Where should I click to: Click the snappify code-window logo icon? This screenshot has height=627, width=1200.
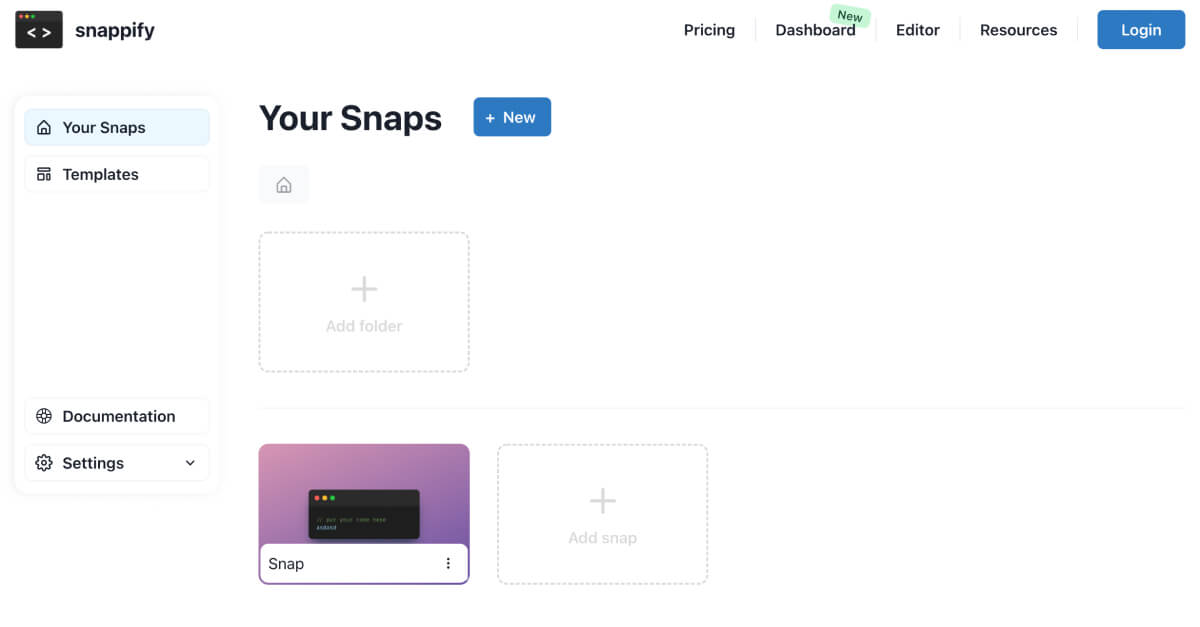[39, 30]
